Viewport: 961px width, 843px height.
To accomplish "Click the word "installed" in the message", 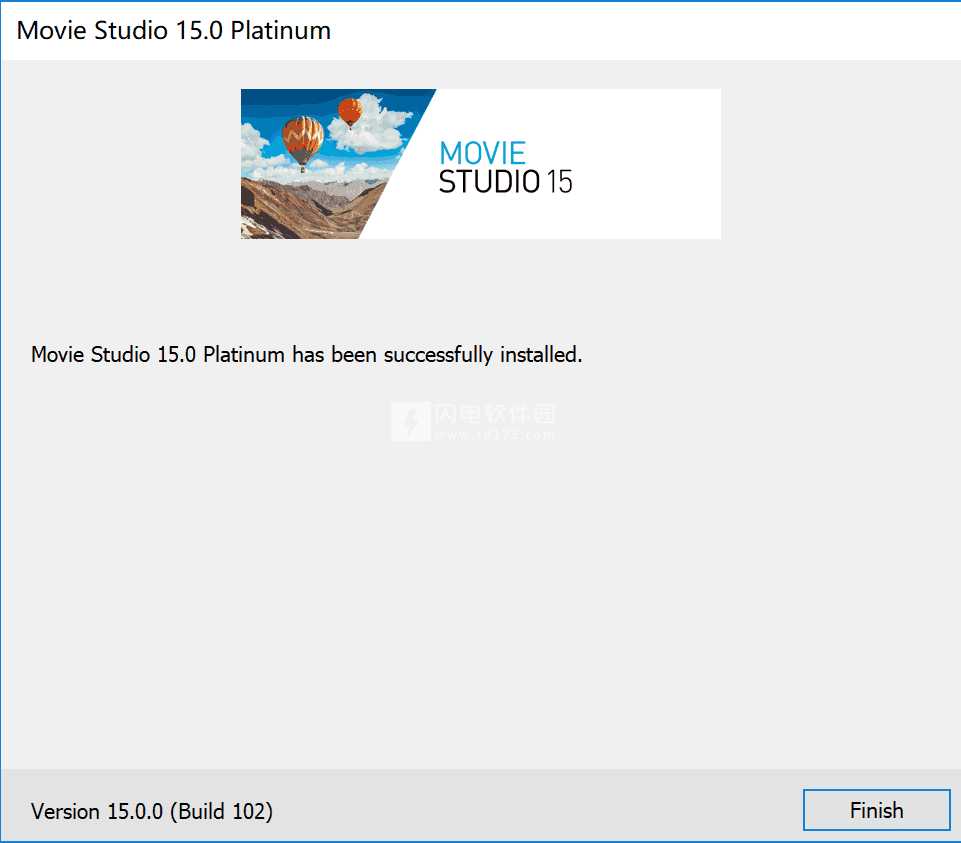I will [541, 354].
